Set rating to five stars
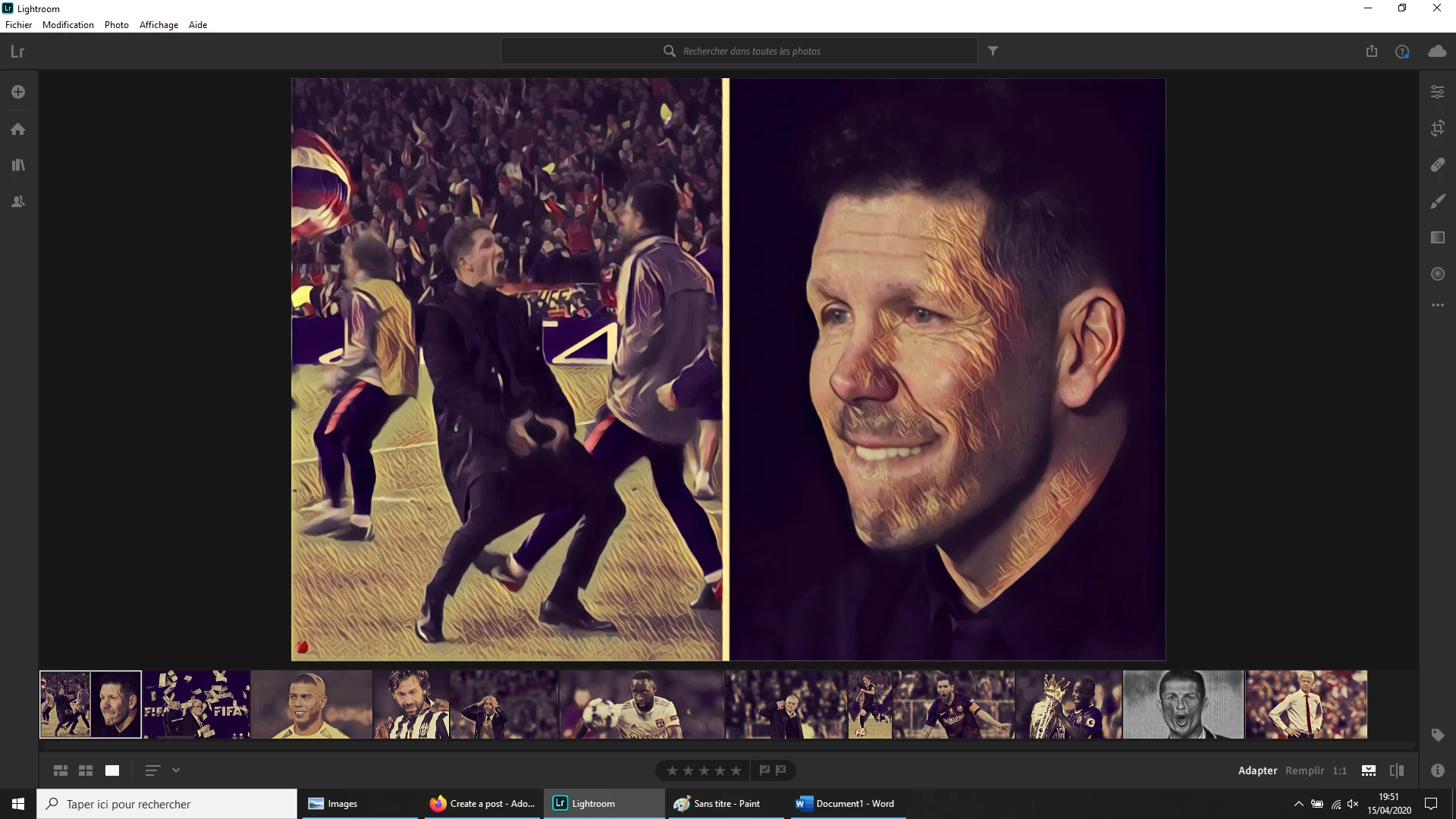1456x819 pixels. pos(736,770)
